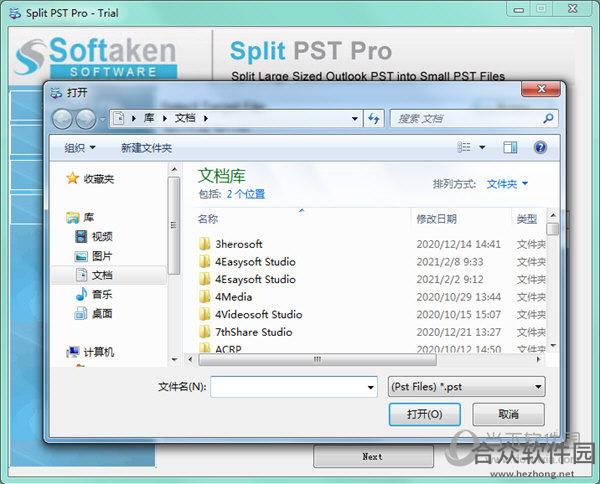Expand the arrow after 库 in the path

tap(165, 119)
